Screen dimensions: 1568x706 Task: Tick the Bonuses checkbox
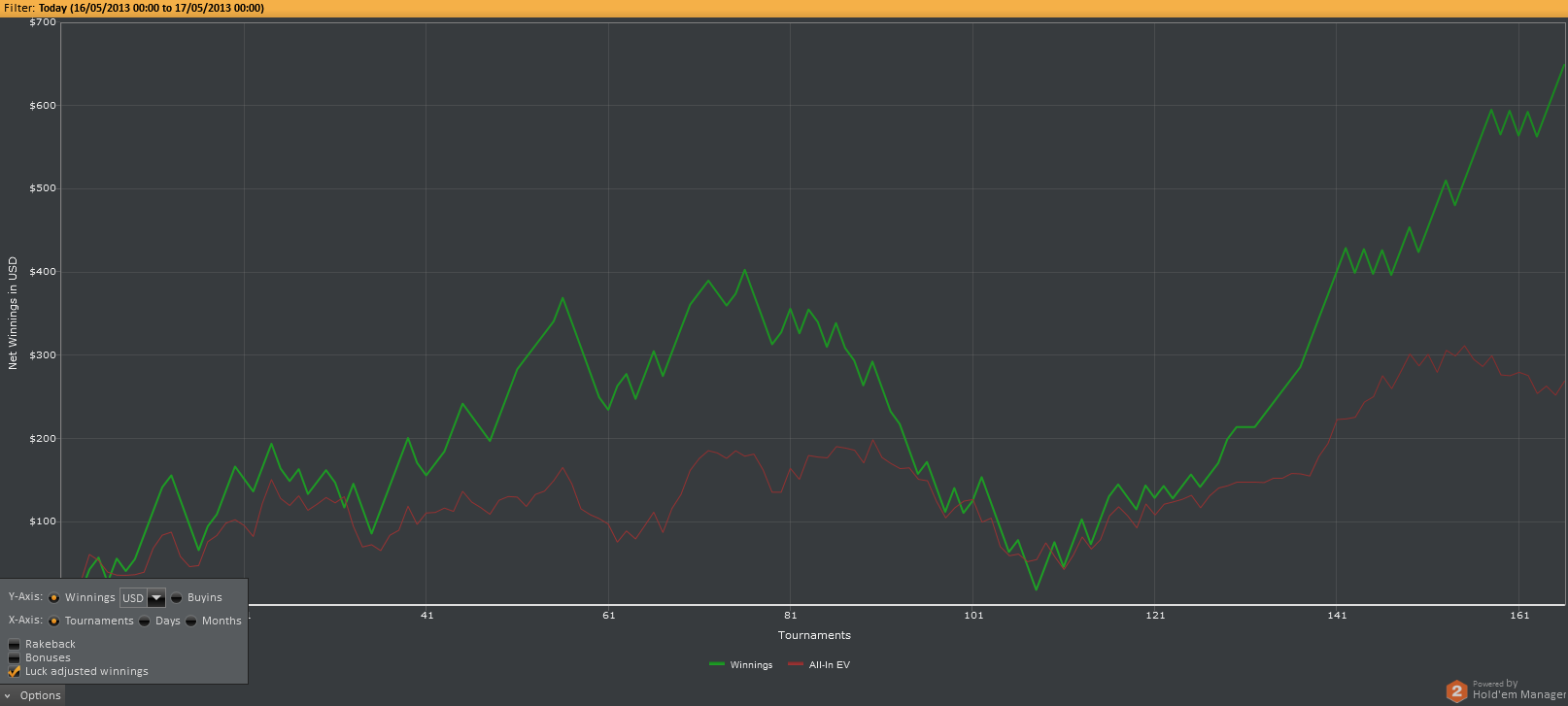click(x=15, y=657)
